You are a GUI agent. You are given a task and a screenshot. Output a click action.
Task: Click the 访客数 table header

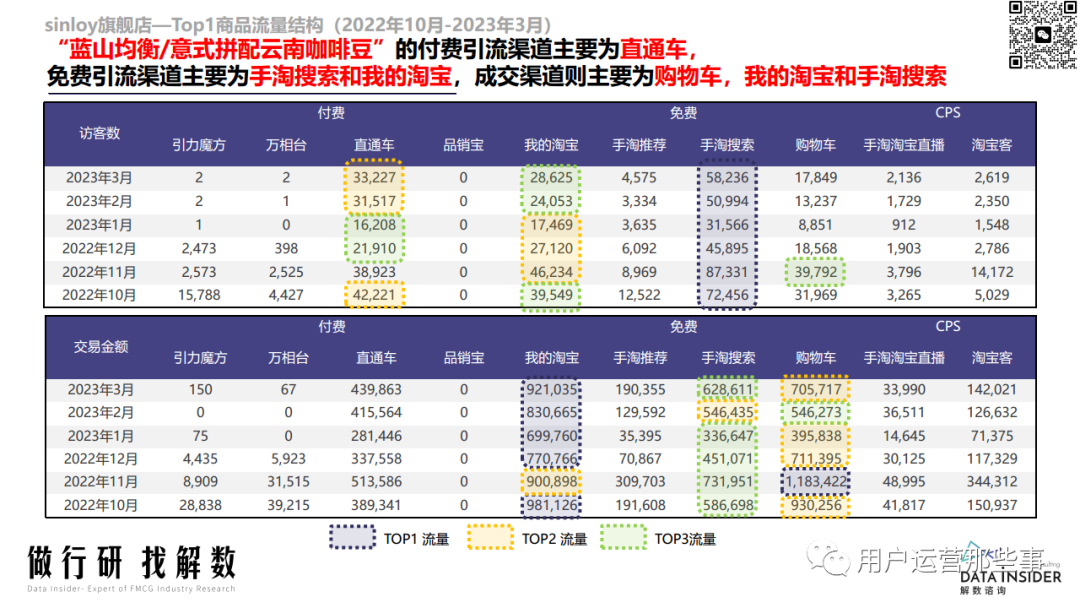click(x=99, y=133)
